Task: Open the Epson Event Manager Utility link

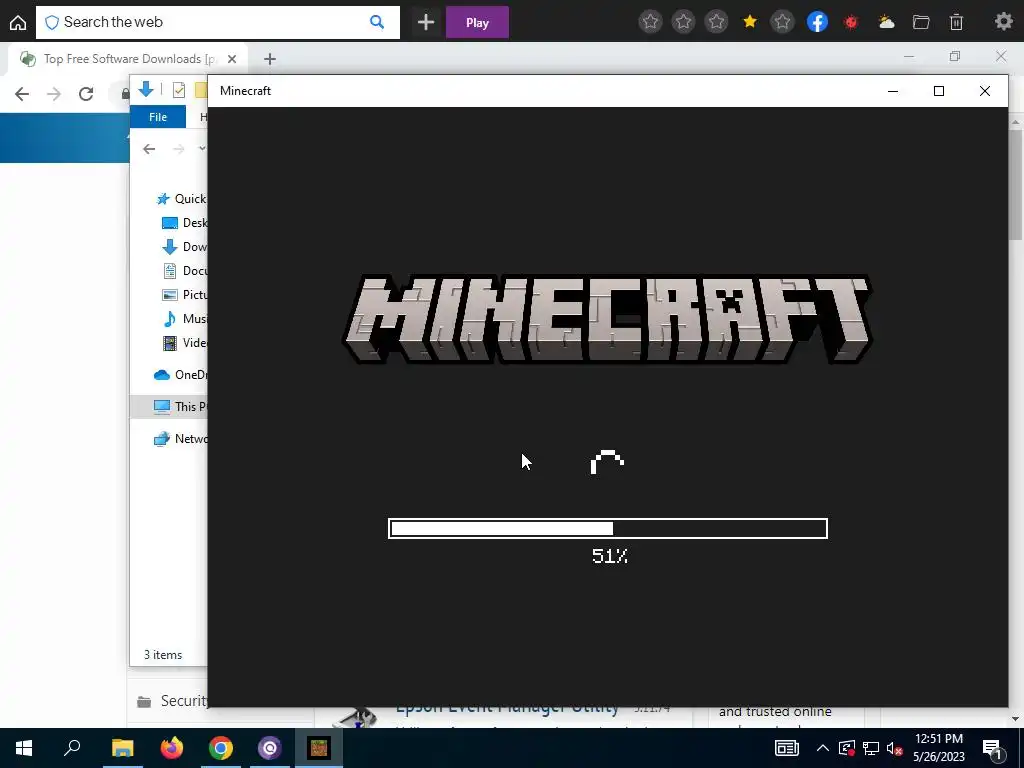Action: point(507,708)
